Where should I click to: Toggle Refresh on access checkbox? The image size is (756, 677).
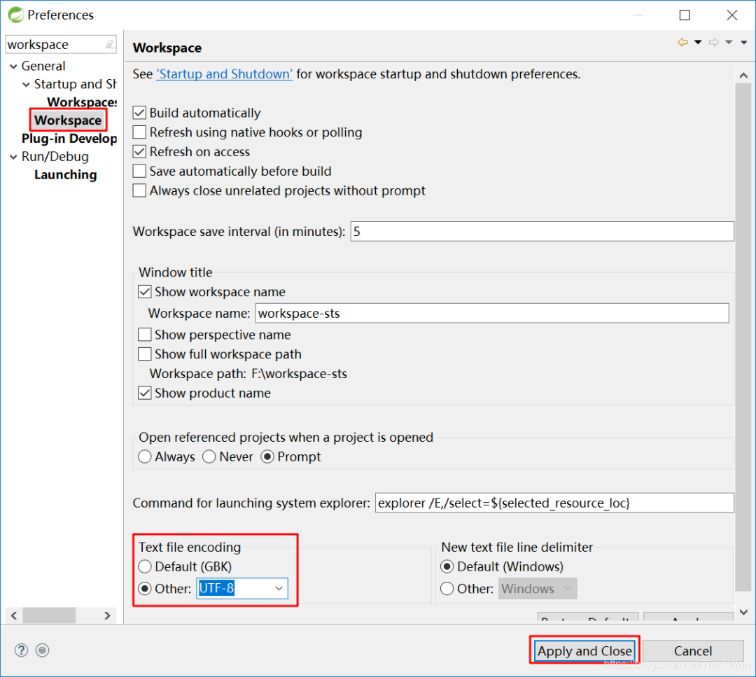139,151
